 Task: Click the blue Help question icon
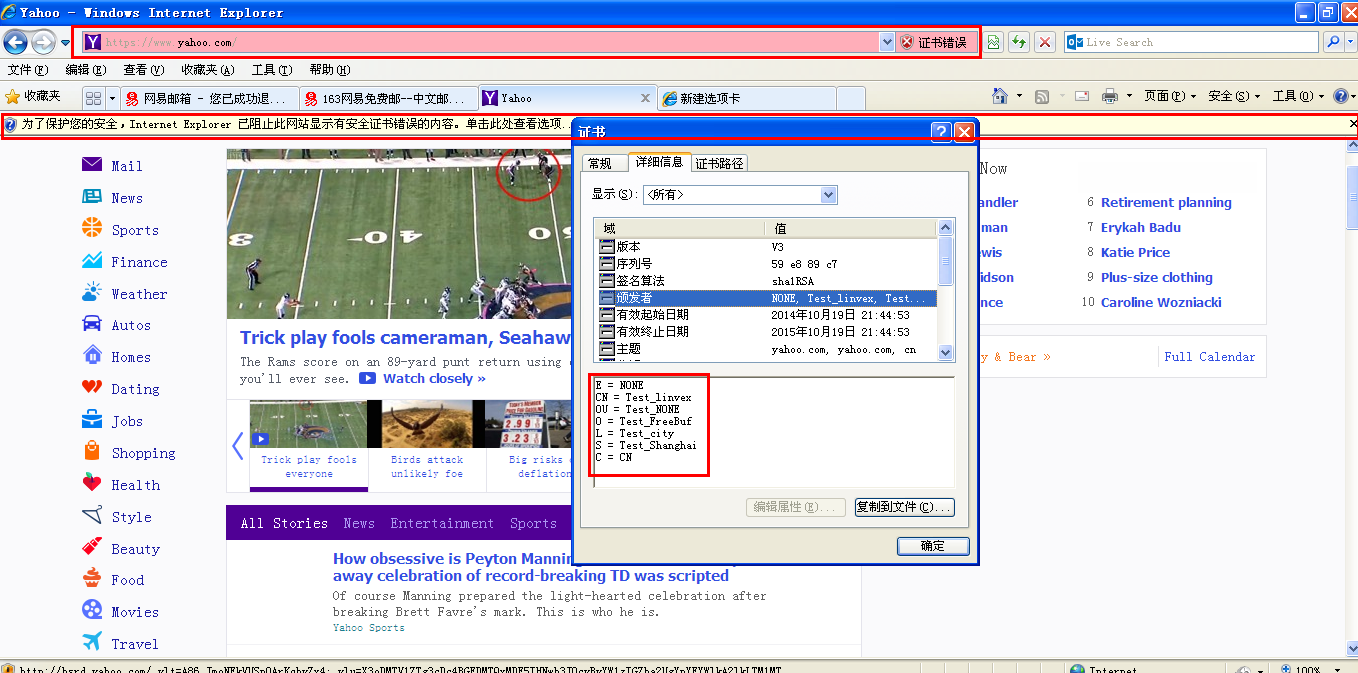click(x=1341, y=96)
